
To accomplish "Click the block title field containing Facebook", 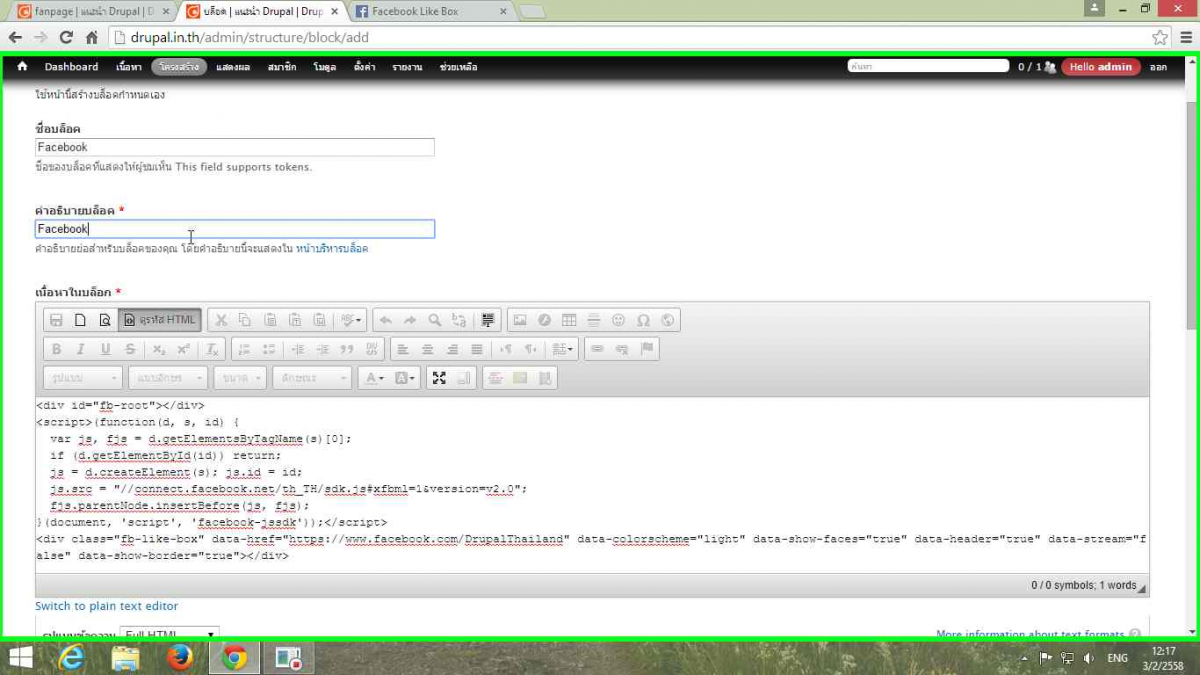I will tap(235, 147).
